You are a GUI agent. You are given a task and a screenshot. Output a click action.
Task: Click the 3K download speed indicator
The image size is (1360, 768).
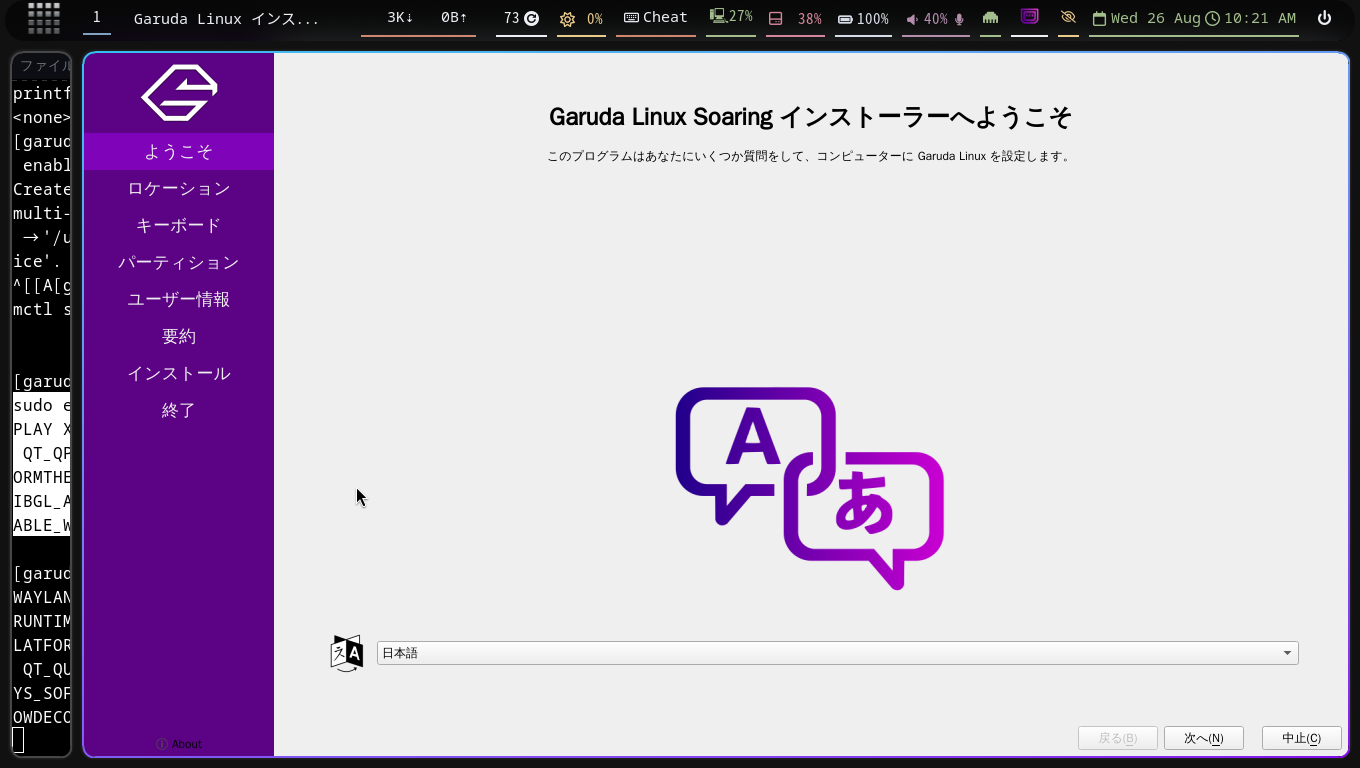point(400,18)
